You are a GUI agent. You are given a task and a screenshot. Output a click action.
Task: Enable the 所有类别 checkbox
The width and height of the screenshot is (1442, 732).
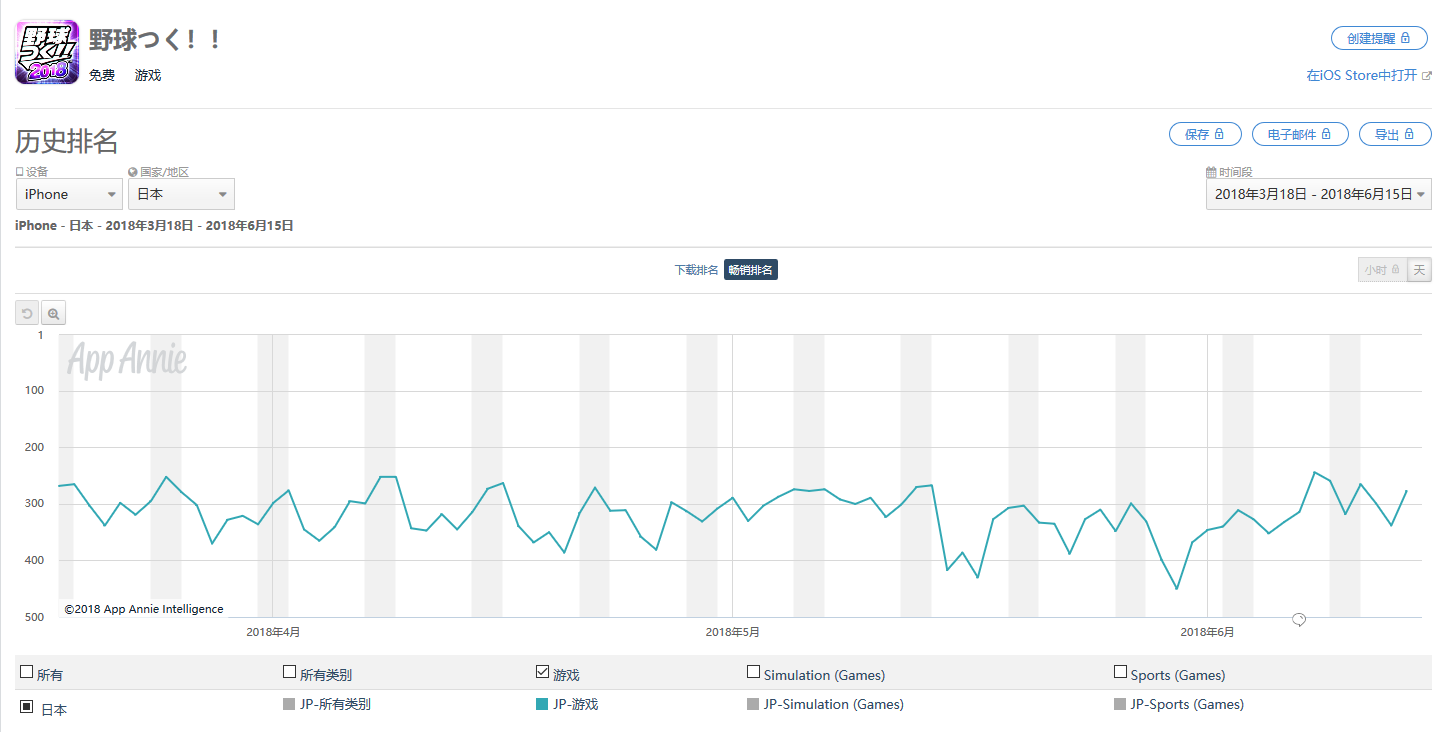pos(290,673)
